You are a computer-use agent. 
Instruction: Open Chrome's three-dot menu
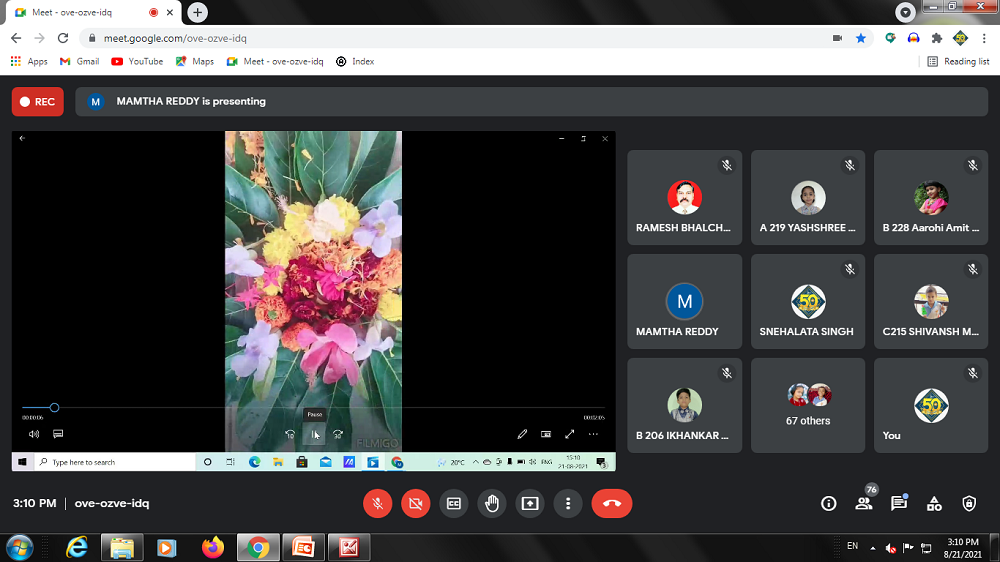(x=984, y=38)
